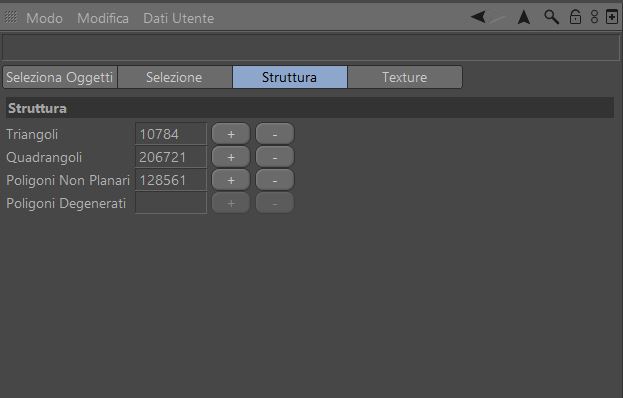
Task: Click plus button for Triangoli
Action: pos(231,134)
